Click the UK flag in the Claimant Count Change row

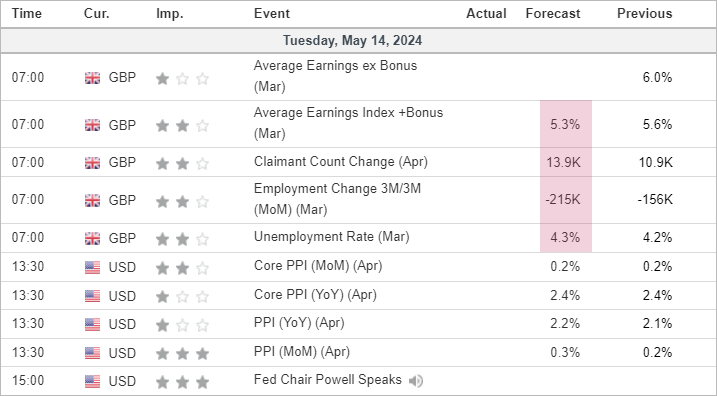click(92, 163)
